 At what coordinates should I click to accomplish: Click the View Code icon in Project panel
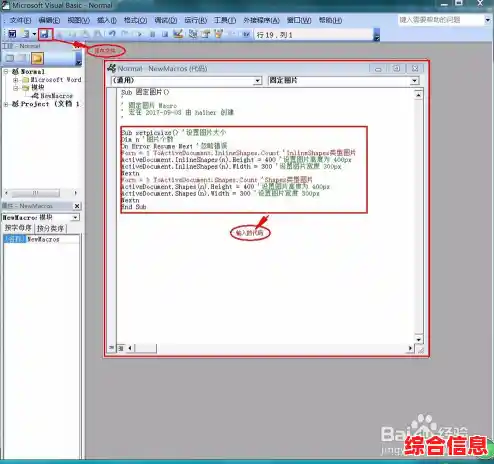point(10,58)
